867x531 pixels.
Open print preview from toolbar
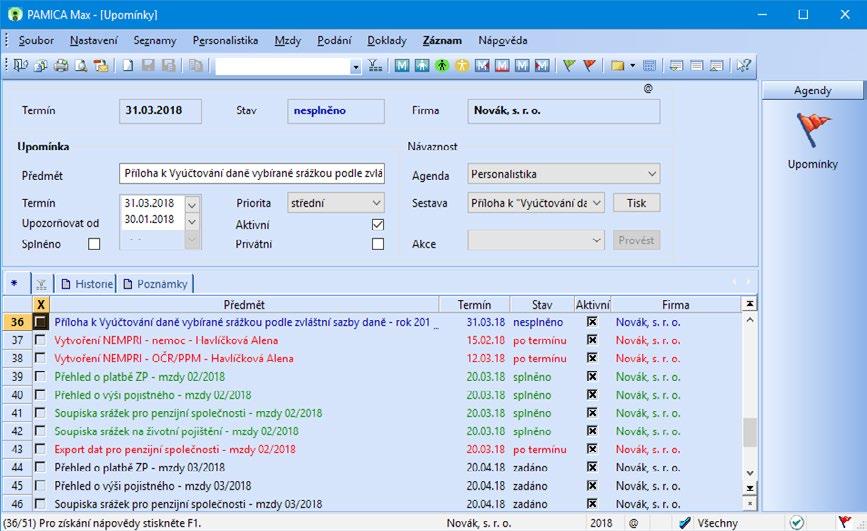pos(81,65)
